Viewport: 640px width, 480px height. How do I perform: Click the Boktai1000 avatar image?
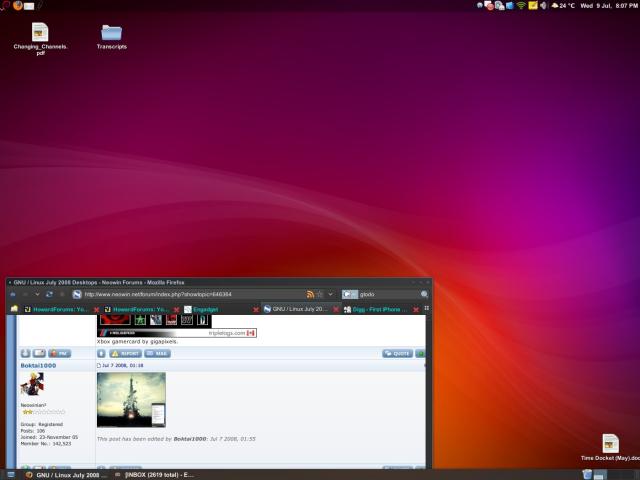point(32,384)
